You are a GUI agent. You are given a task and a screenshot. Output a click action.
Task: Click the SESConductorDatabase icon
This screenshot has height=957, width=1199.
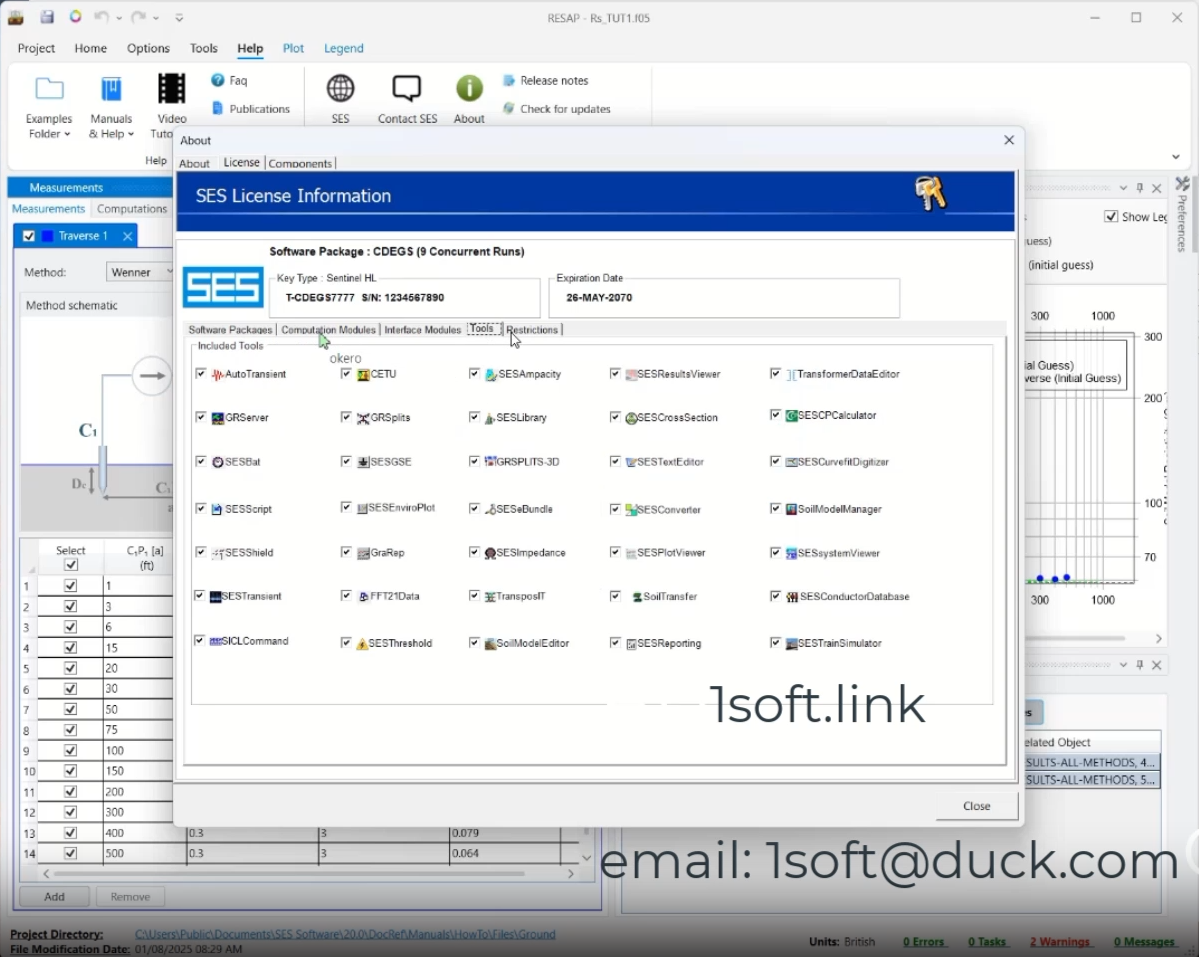point(792,597)
